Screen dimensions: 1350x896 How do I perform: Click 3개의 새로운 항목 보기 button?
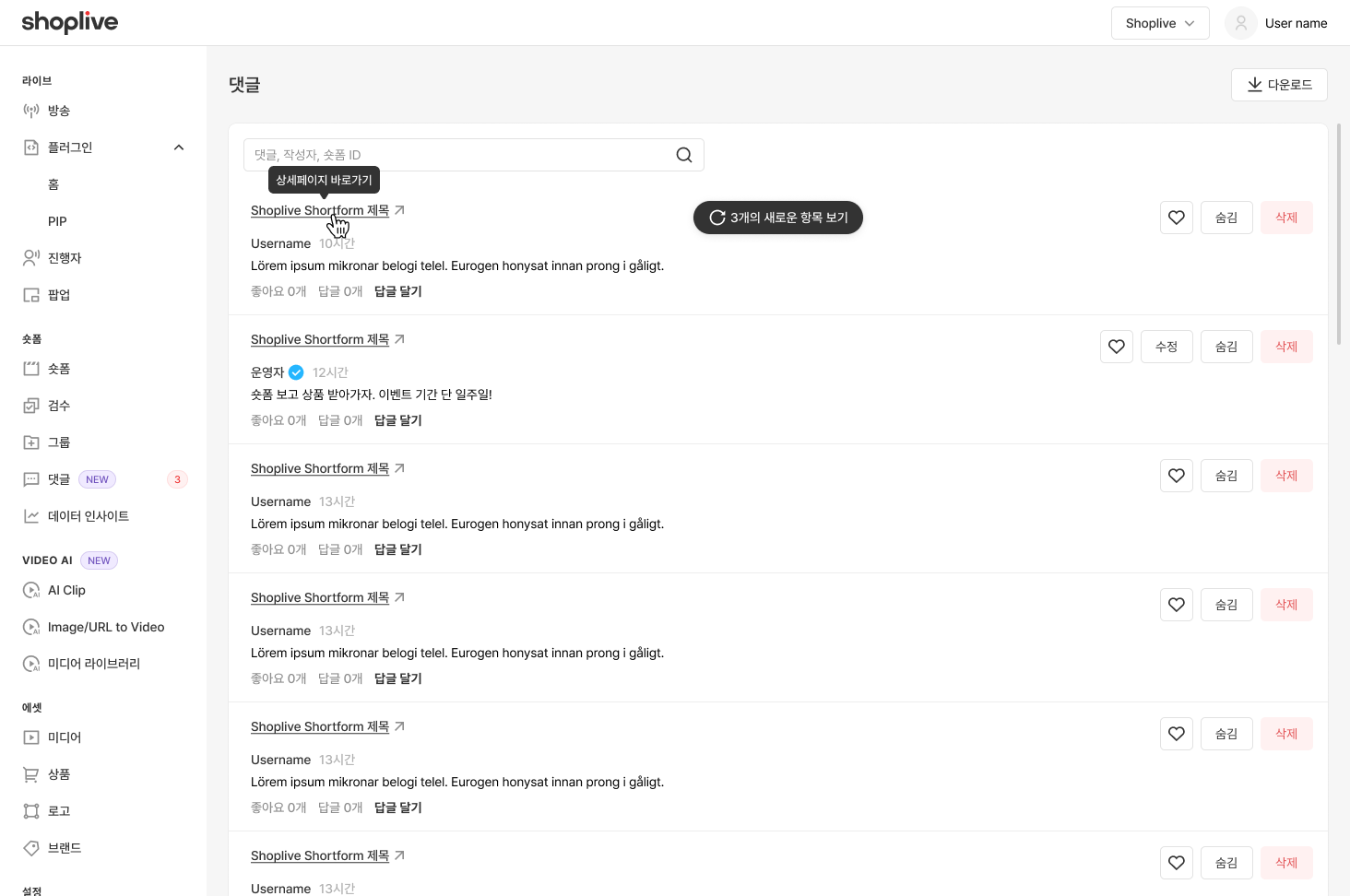[778, 218]
